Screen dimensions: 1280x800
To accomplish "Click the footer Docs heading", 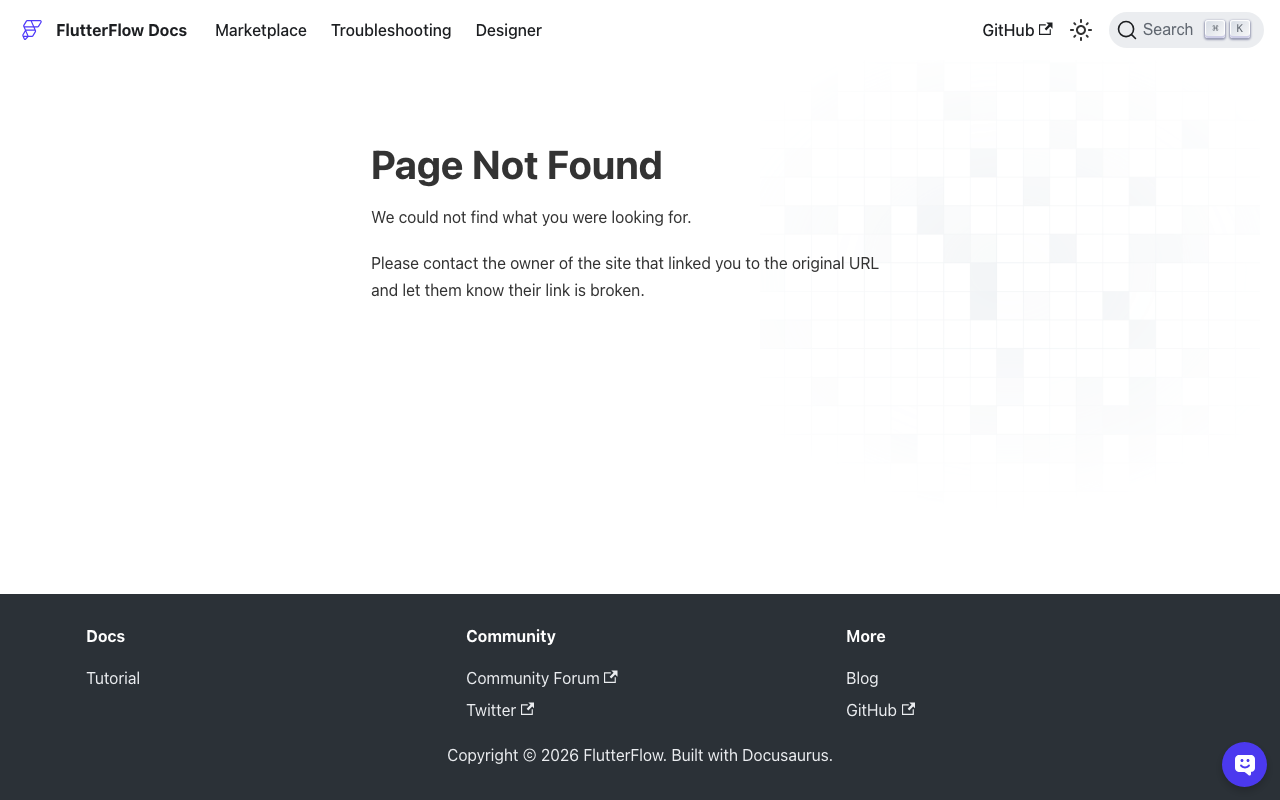I will coord(105,636).
